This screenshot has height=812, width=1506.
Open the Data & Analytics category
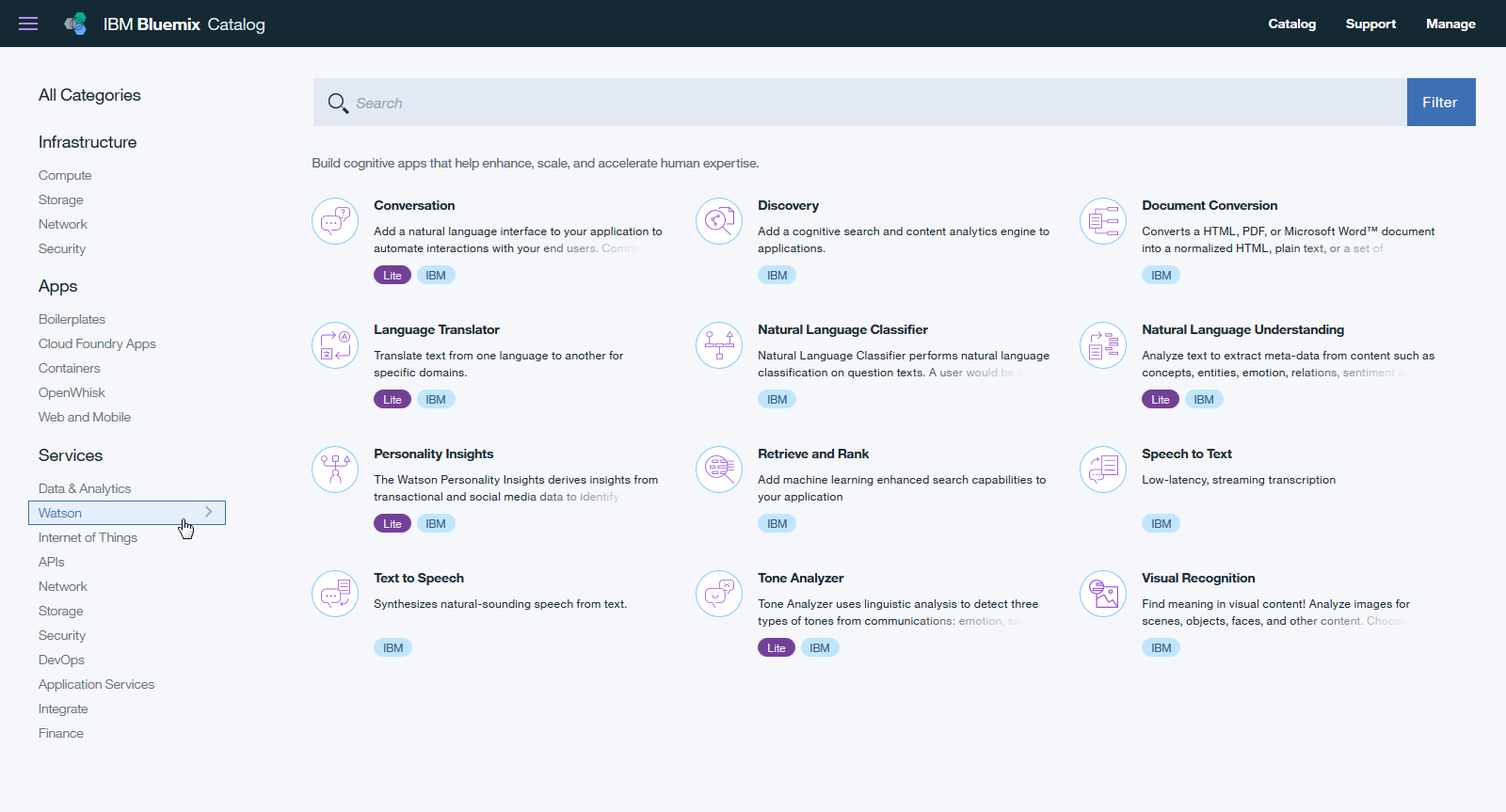[85, 488]
